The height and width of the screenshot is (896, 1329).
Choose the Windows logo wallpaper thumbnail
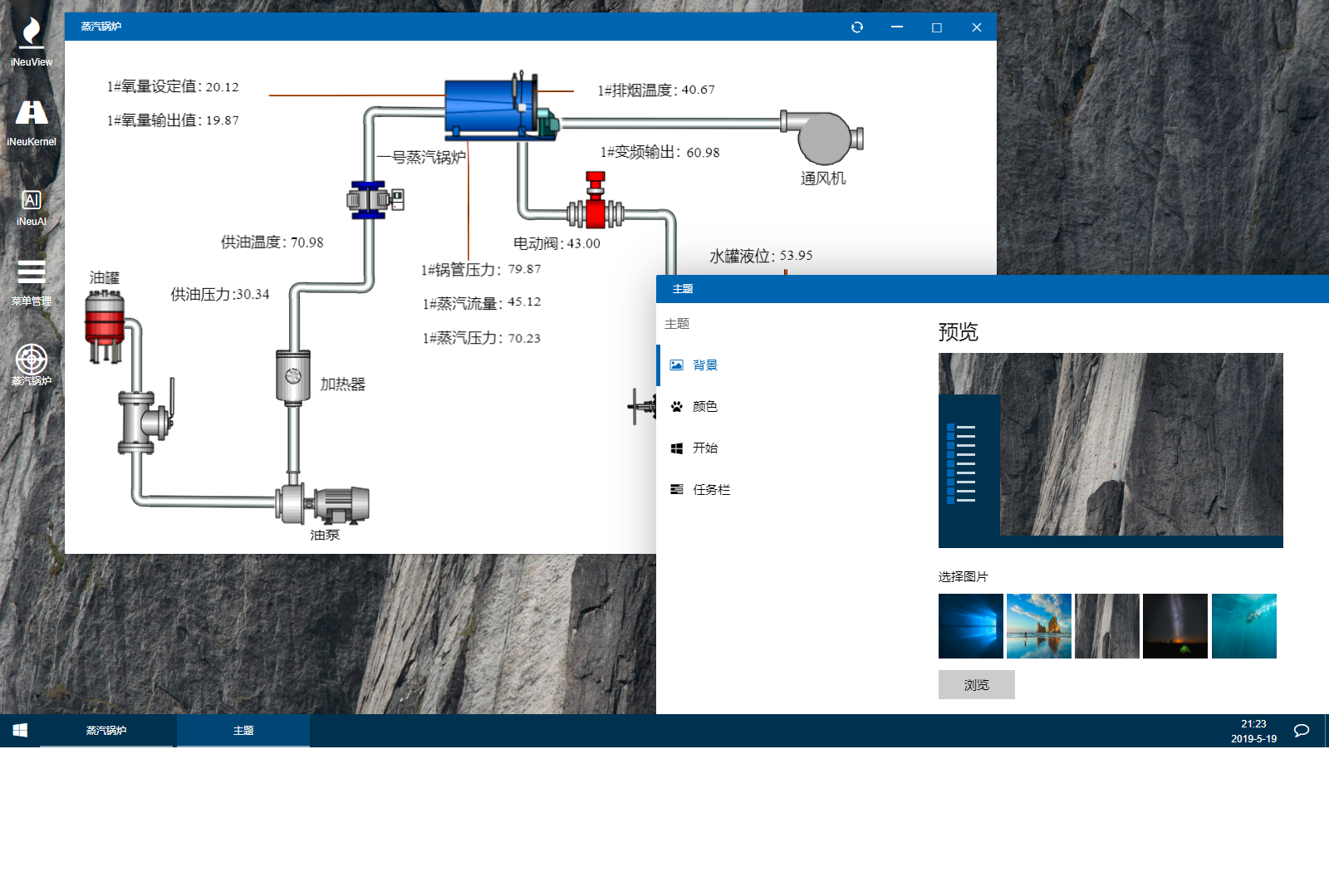click(x=970, y=626)
